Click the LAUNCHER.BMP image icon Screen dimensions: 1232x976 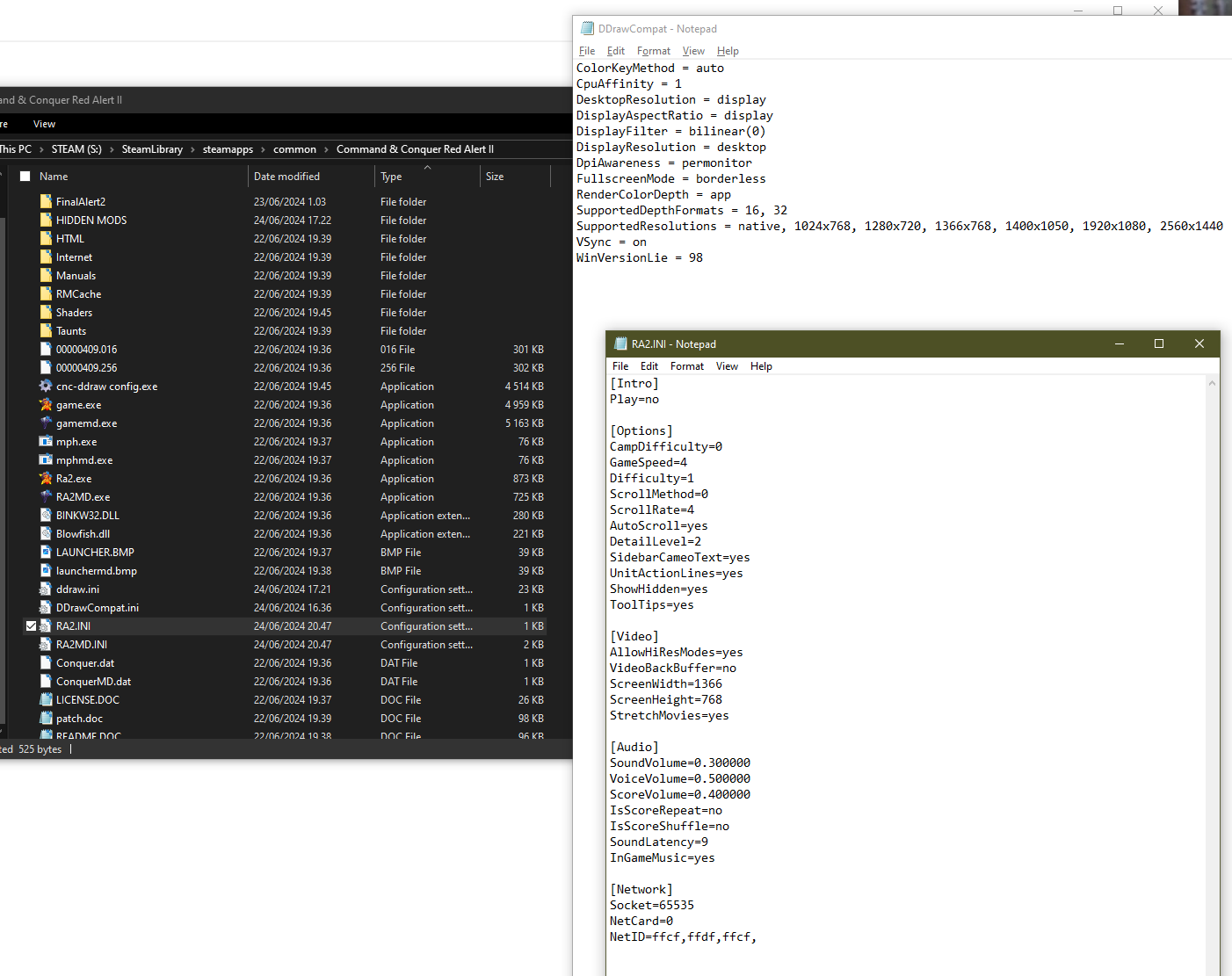(46, 552)
